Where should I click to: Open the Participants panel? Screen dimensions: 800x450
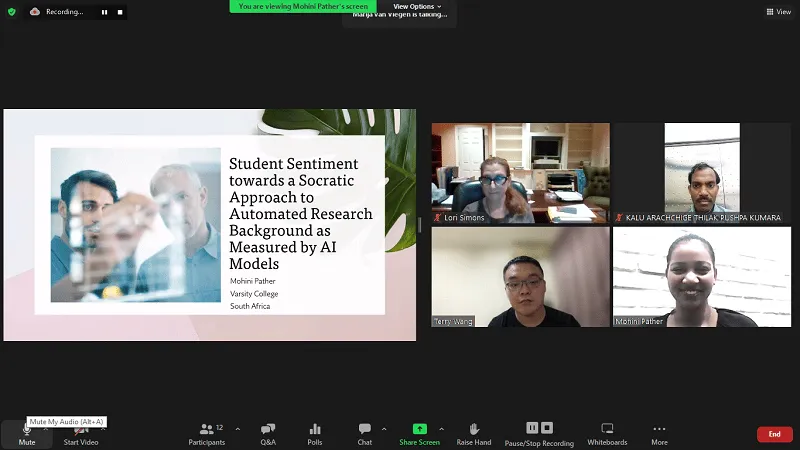click(206, 433)
